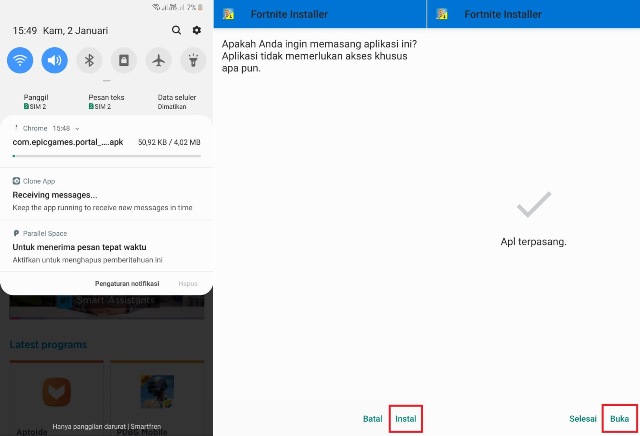Click the Smart Assistants banner
640x436 pixels.
tap(107, 307)
